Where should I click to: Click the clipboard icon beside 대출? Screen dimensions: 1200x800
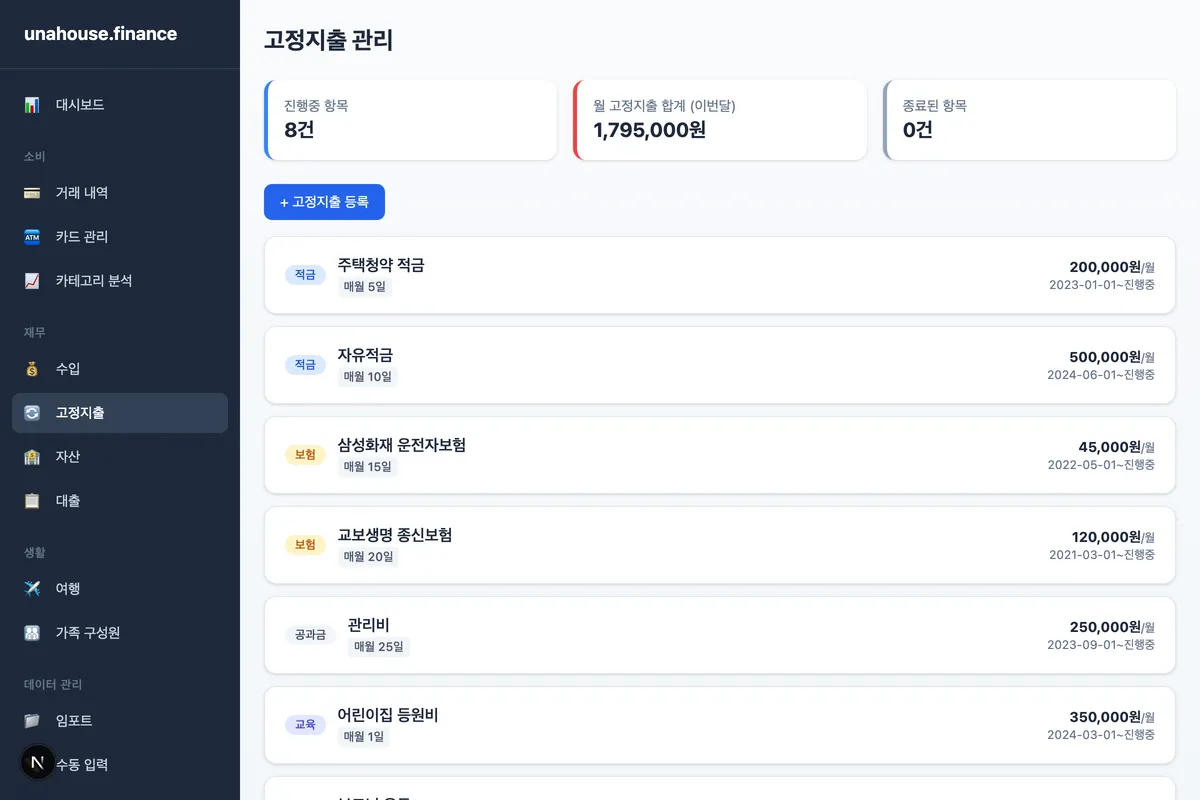click(32, 501)
